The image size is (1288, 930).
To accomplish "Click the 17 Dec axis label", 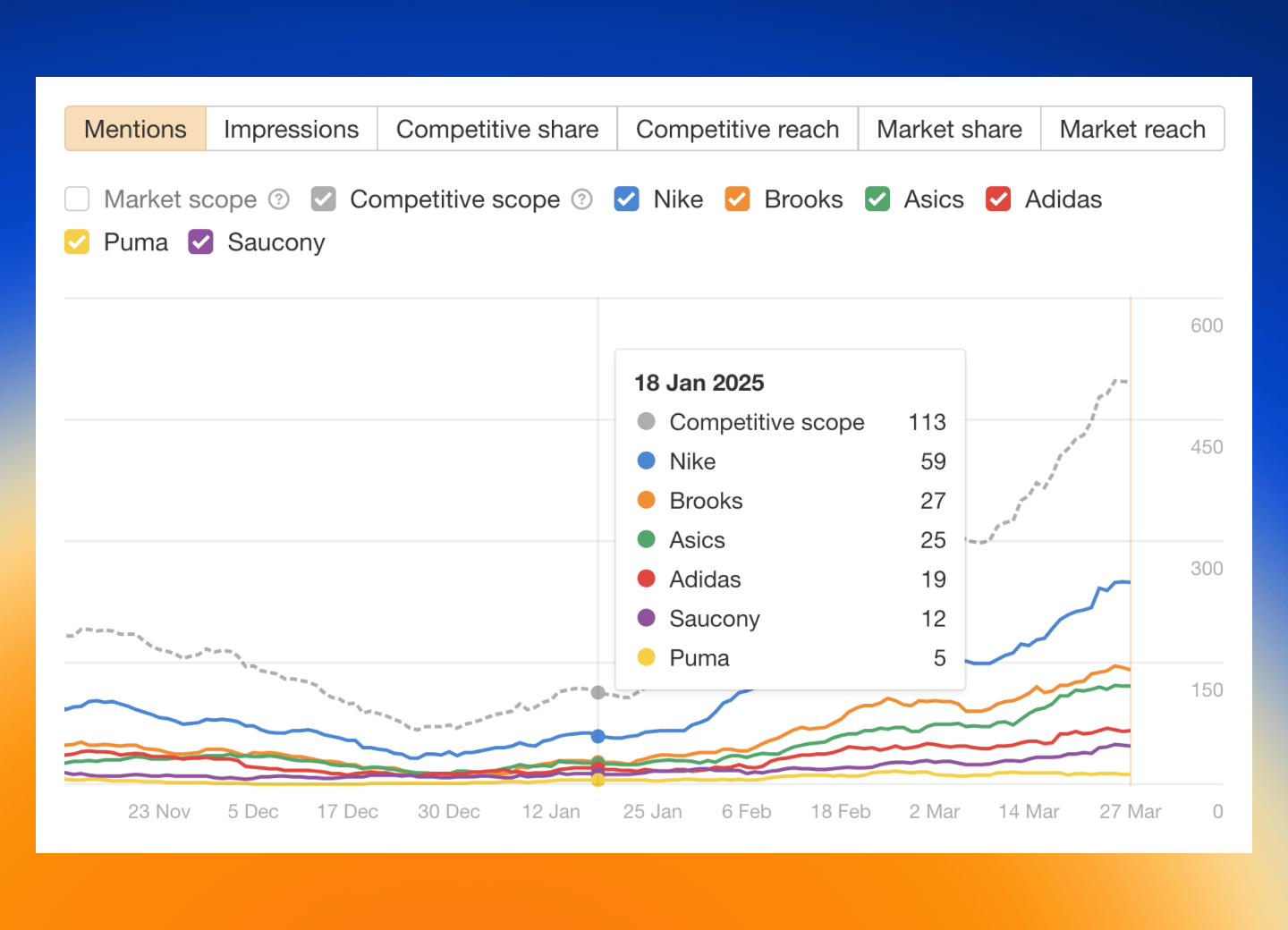I will (347, 811).
